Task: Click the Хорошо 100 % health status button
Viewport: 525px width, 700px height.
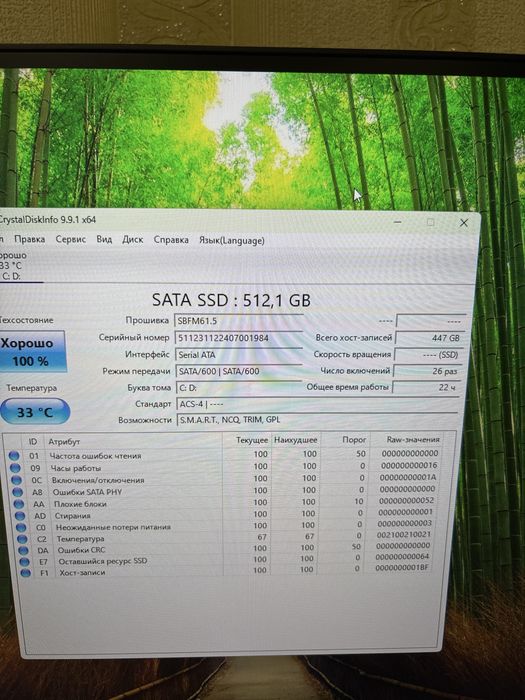Action: point(33,352)
